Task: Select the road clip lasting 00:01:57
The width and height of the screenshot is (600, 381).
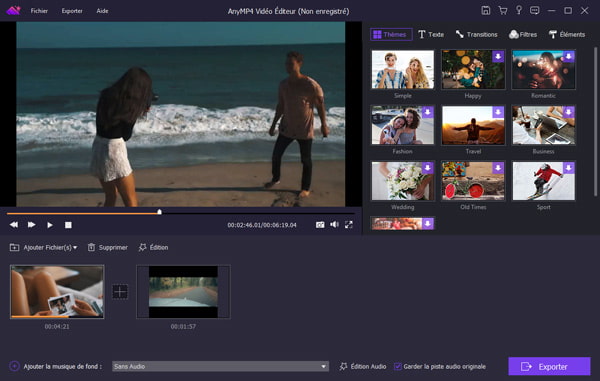Action: click(x=183, y=291)
